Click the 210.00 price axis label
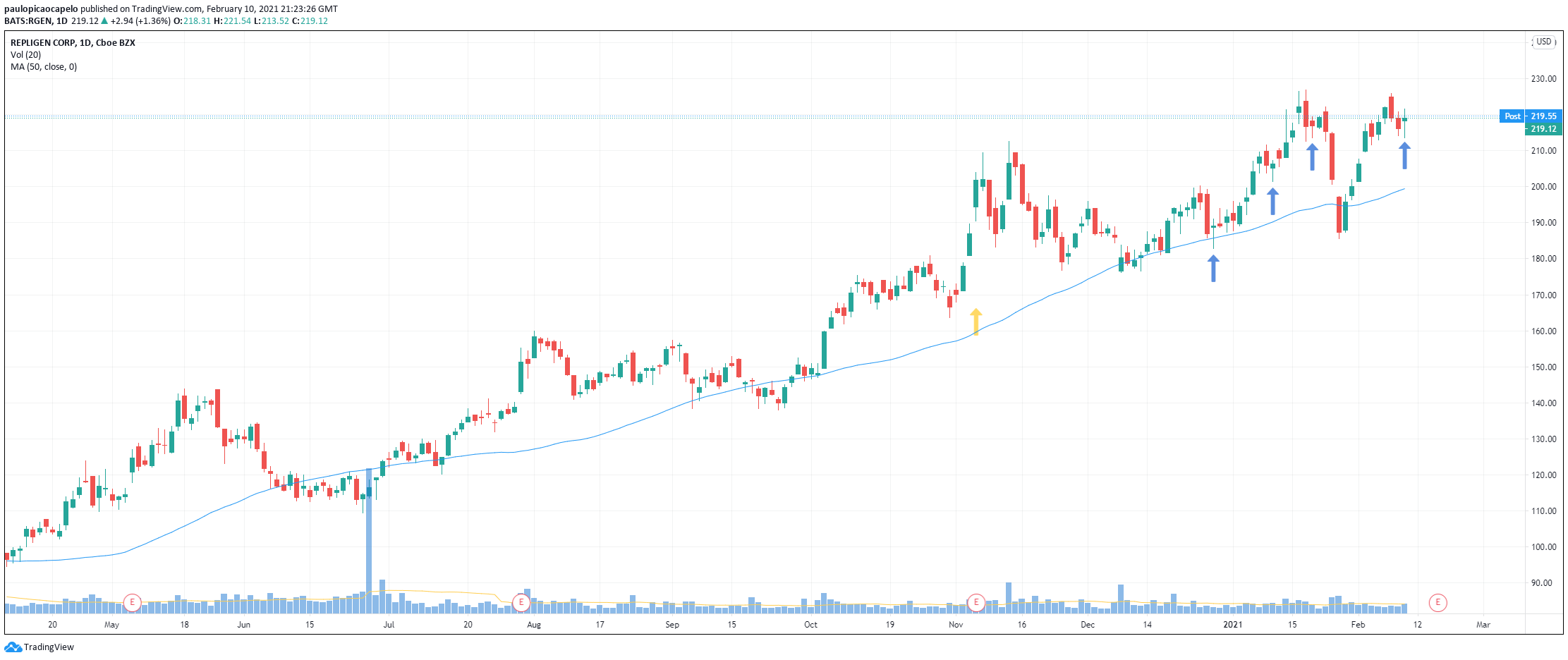Viewport: 1568px width, 660px height. pos(1543,151)
